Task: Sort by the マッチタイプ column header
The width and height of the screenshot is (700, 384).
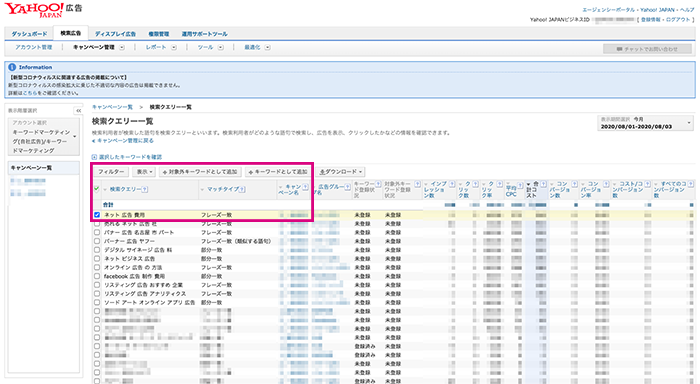Action: [222, 189]
